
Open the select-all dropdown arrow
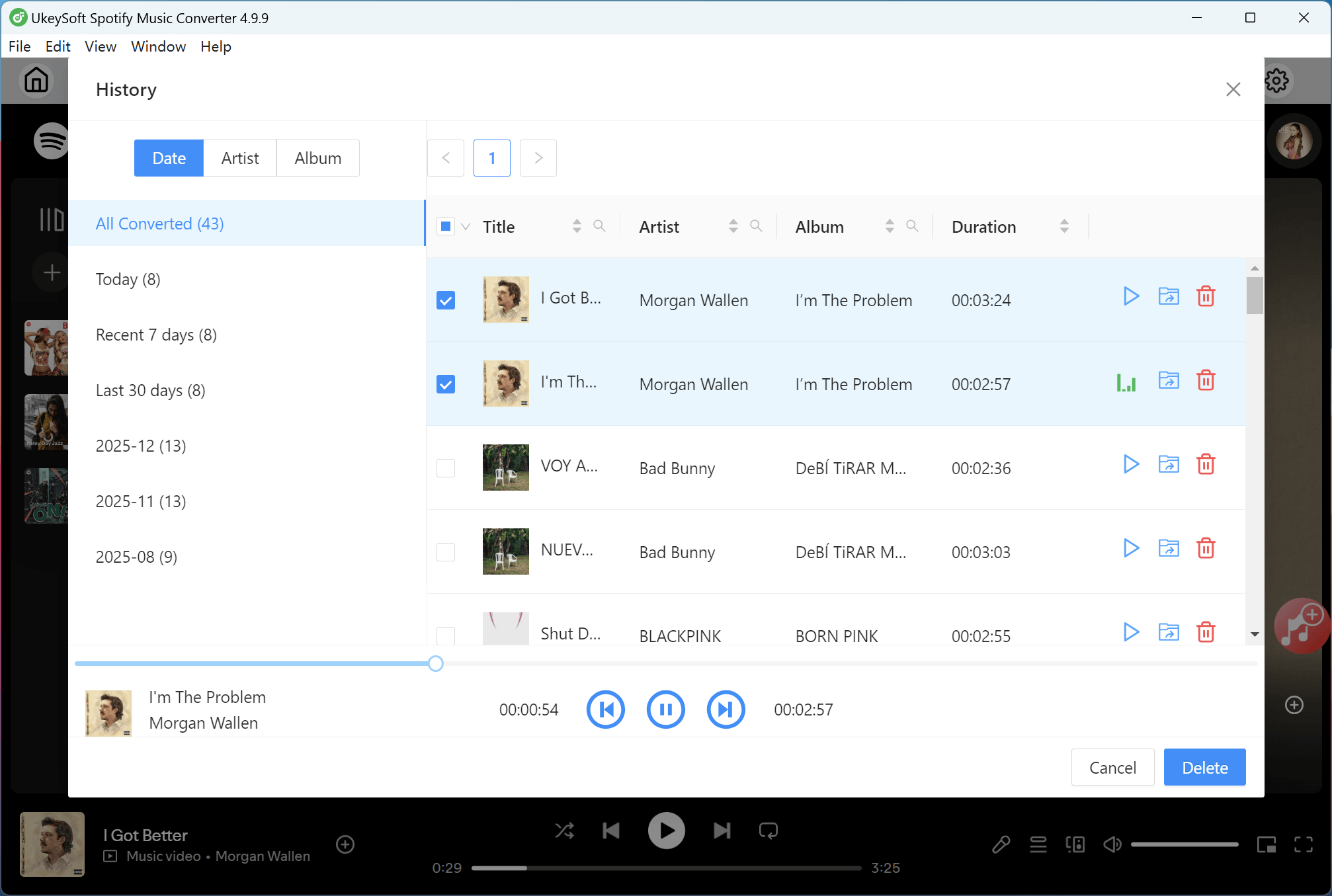pyautogui.click(x=467, y=226)
